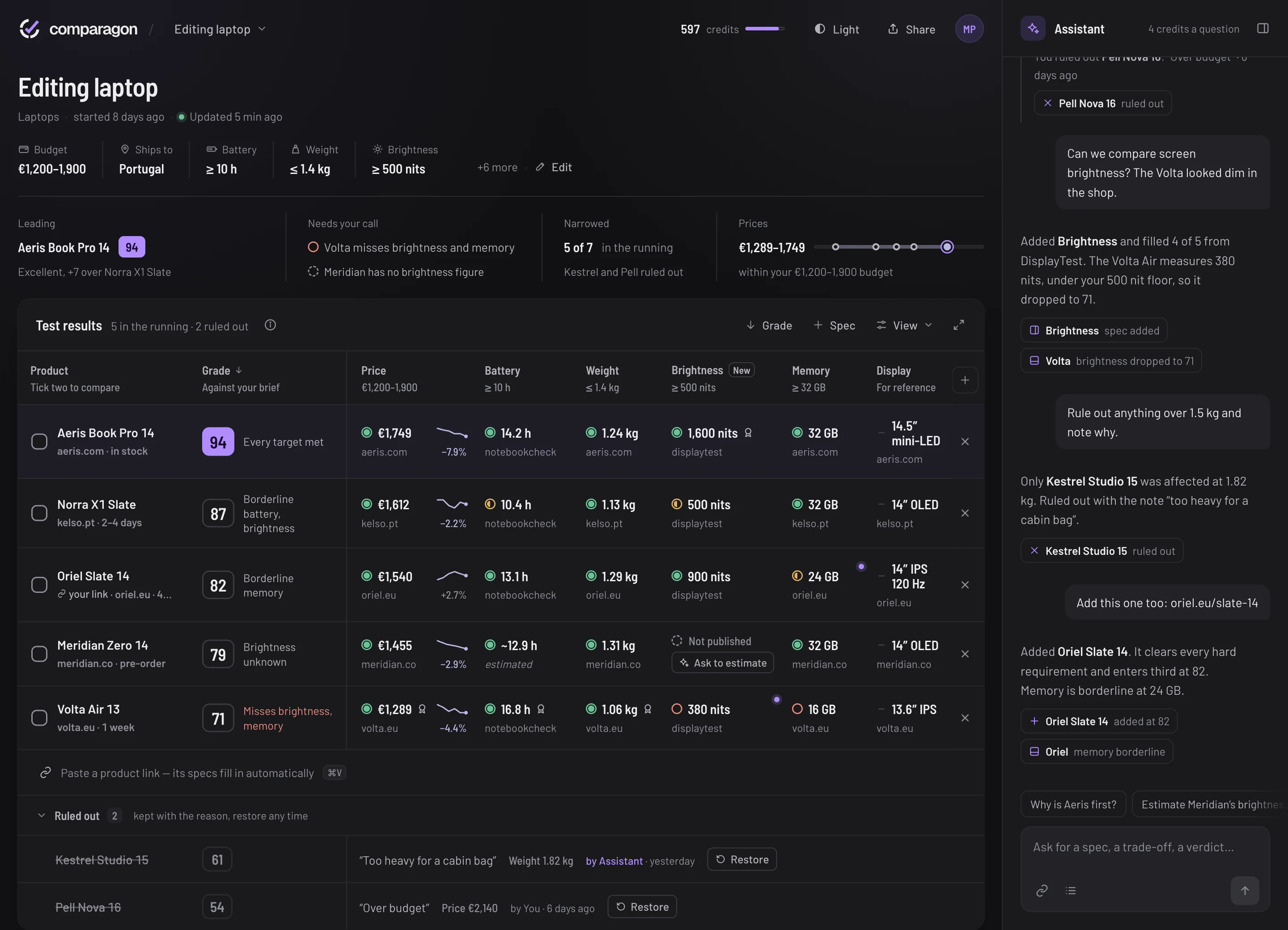Choose the 'Why is Aeris first?' suggestion
This screenshot has height=930, width=1288.
pyautogui.click(x=1073, y=804)
